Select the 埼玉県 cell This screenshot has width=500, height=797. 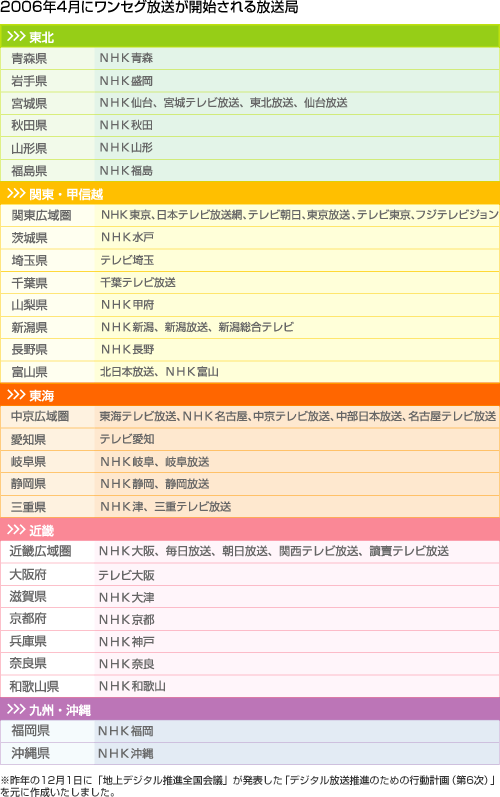(47, 260)
